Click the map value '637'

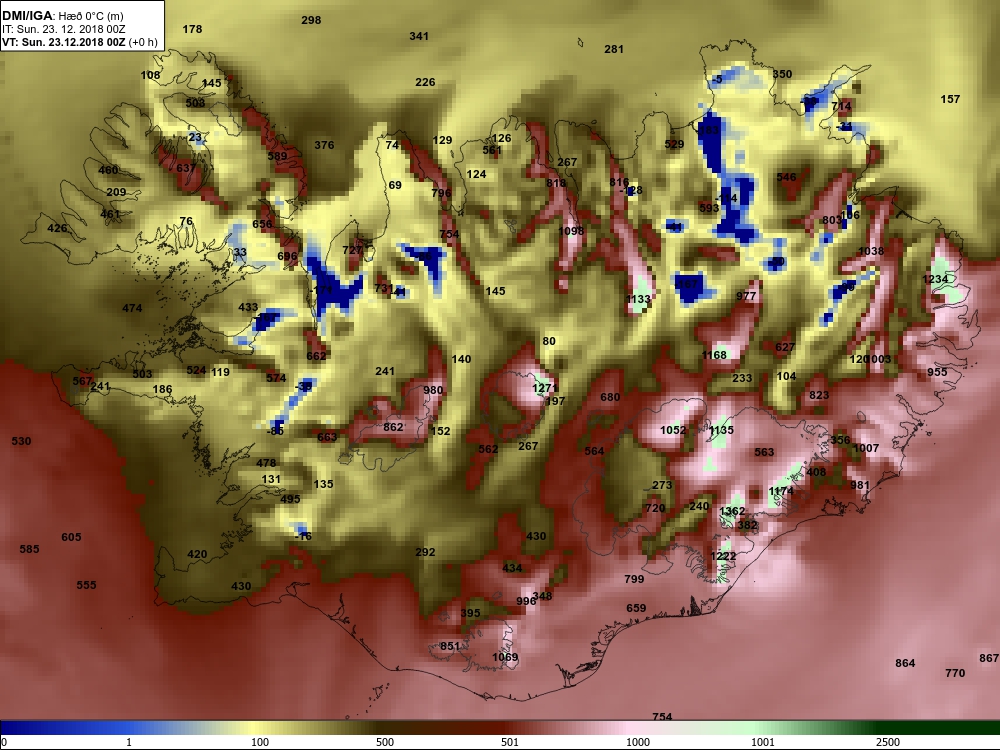[x=186, y=168]
